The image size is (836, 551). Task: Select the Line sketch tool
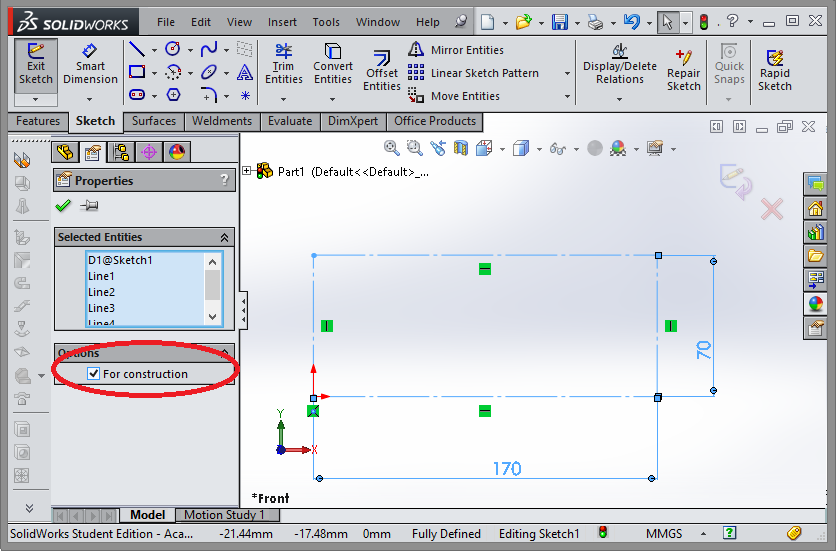pyautogui.click(x=137, y=50)
